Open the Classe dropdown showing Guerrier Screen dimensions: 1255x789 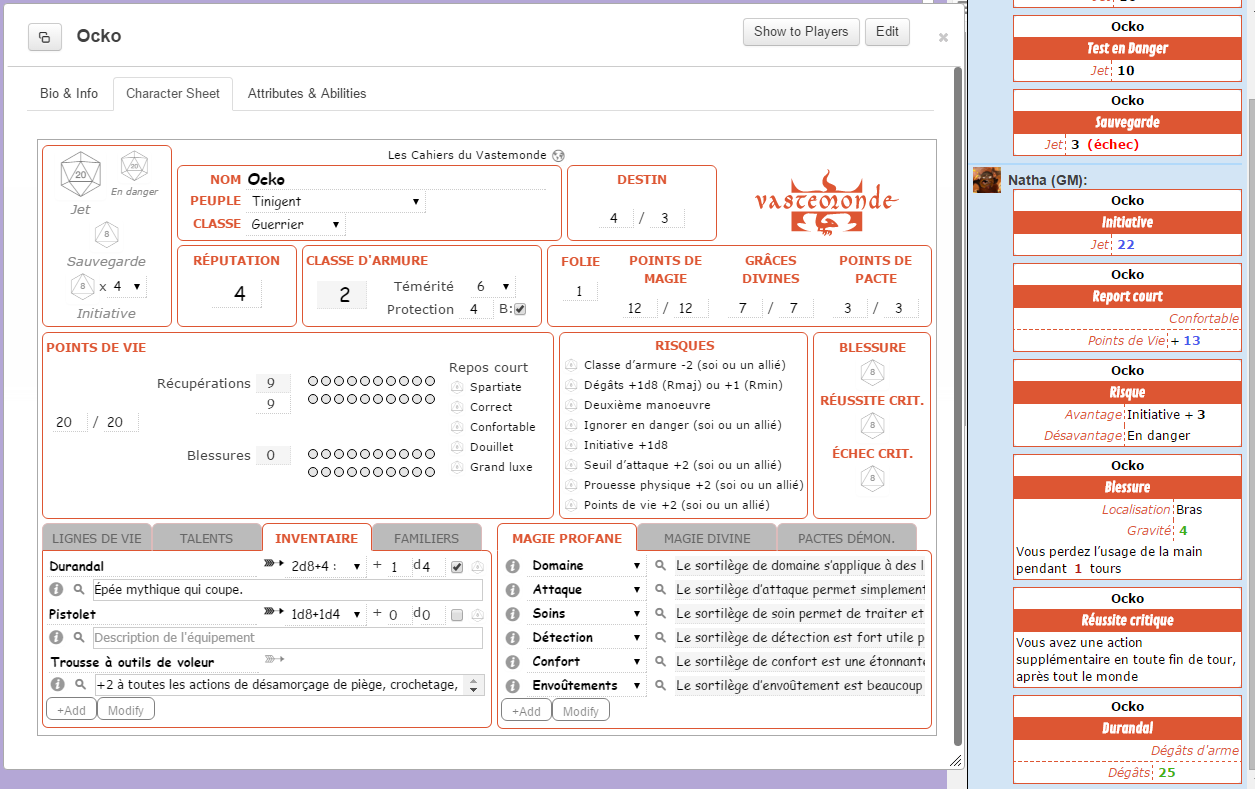pyautogui.click(x=296, y=224)
